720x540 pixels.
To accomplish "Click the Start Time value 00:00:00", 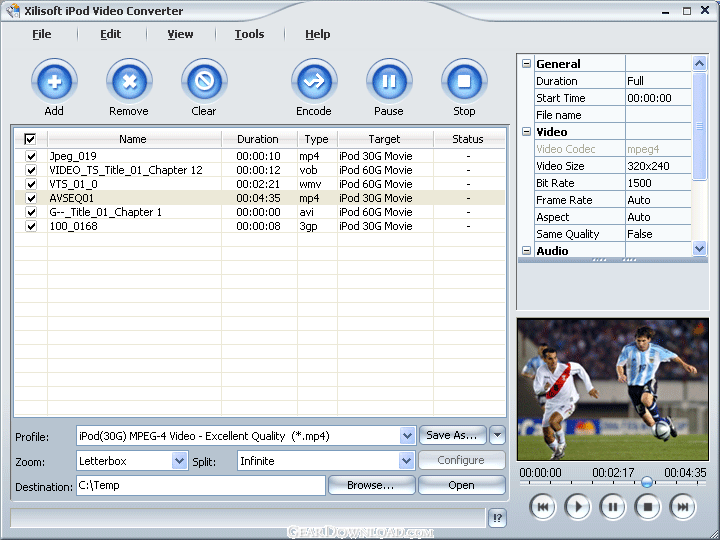I will pos(658,98).
